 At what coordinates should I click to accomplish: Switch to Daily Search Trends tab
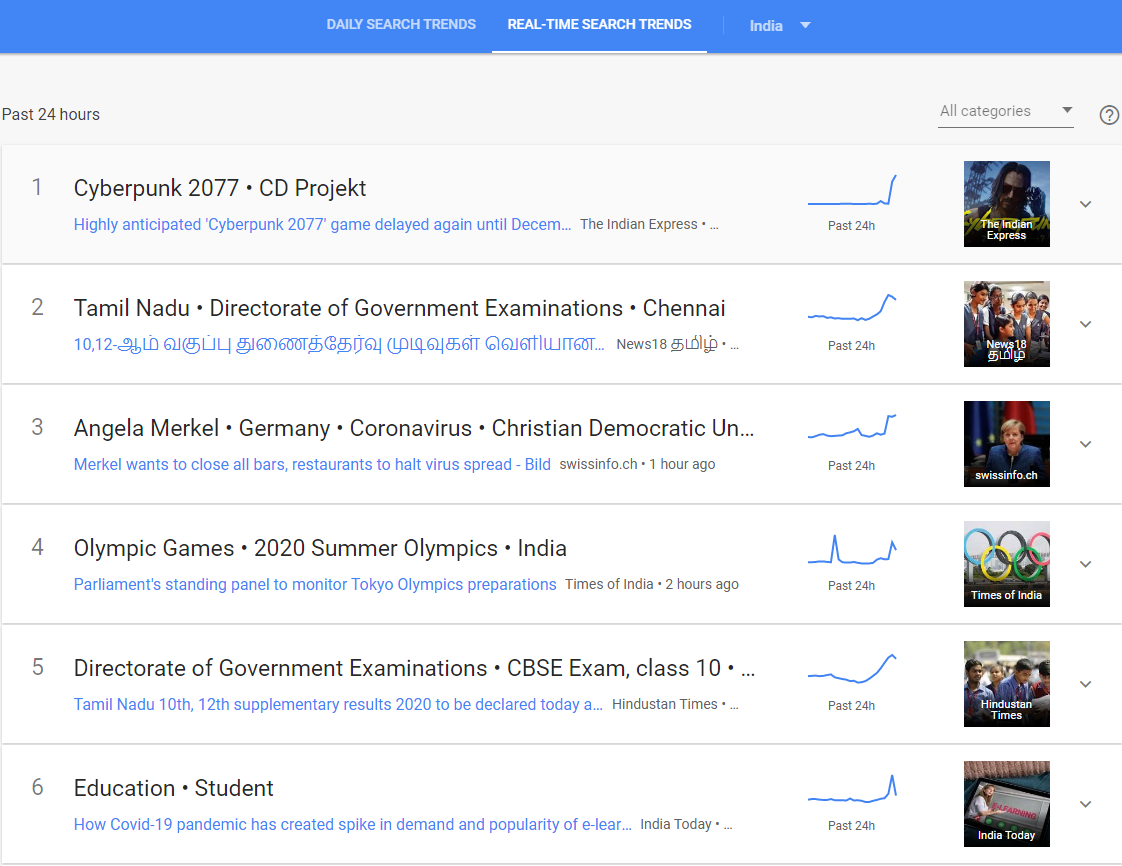(x=401, y=24)
